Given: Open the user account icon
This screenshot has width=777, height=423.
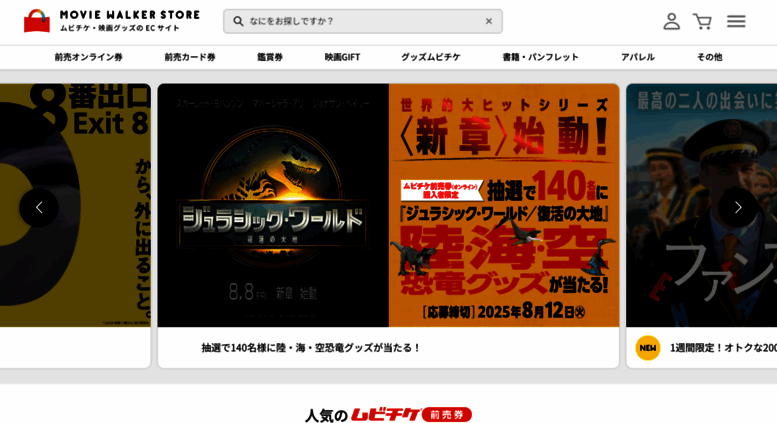Looking at the screenshot, I should tap(671, 21).
